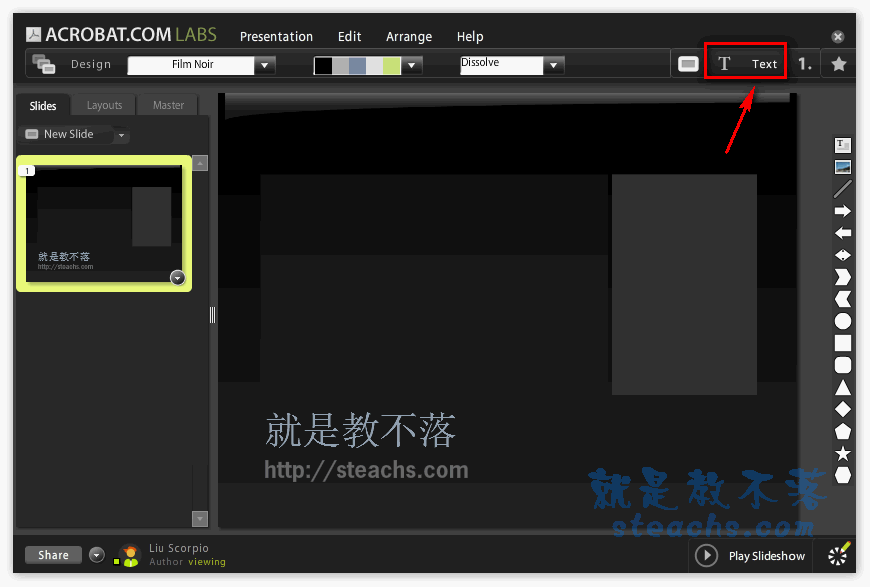Image resolution: width=870 pixels, height=587 pixels.
Task: Open the color scheme dropdown arrow
Action: pos(412,65)
